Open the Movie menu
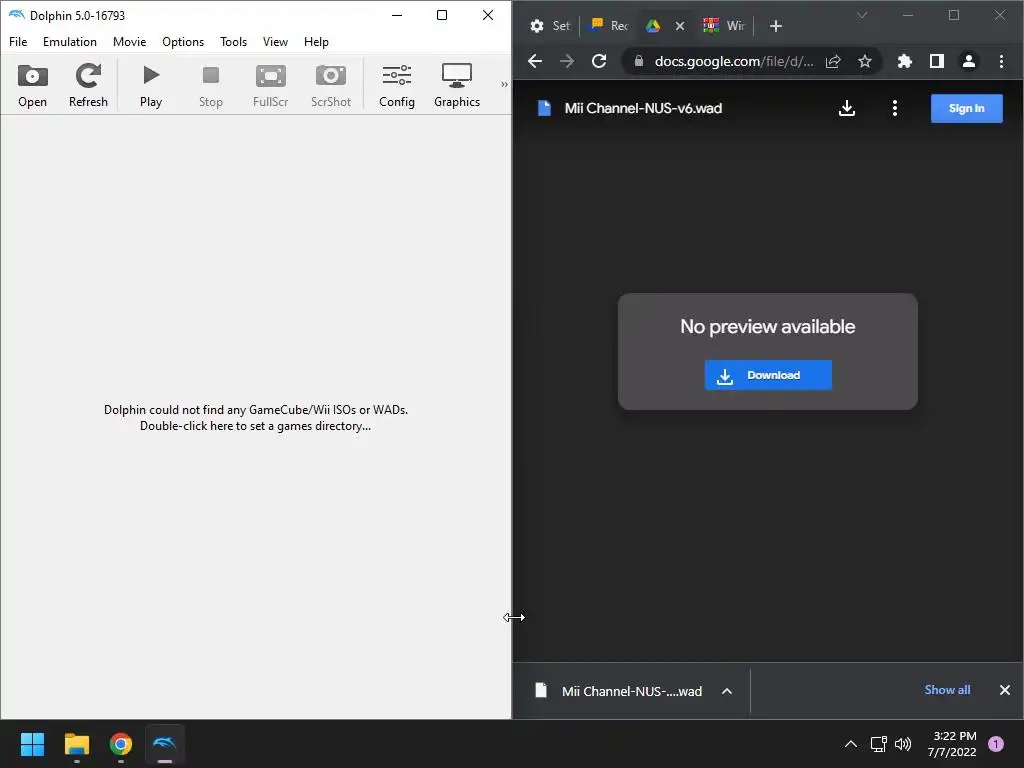The width and height of the screenshot is (1024, 768). 129,42
